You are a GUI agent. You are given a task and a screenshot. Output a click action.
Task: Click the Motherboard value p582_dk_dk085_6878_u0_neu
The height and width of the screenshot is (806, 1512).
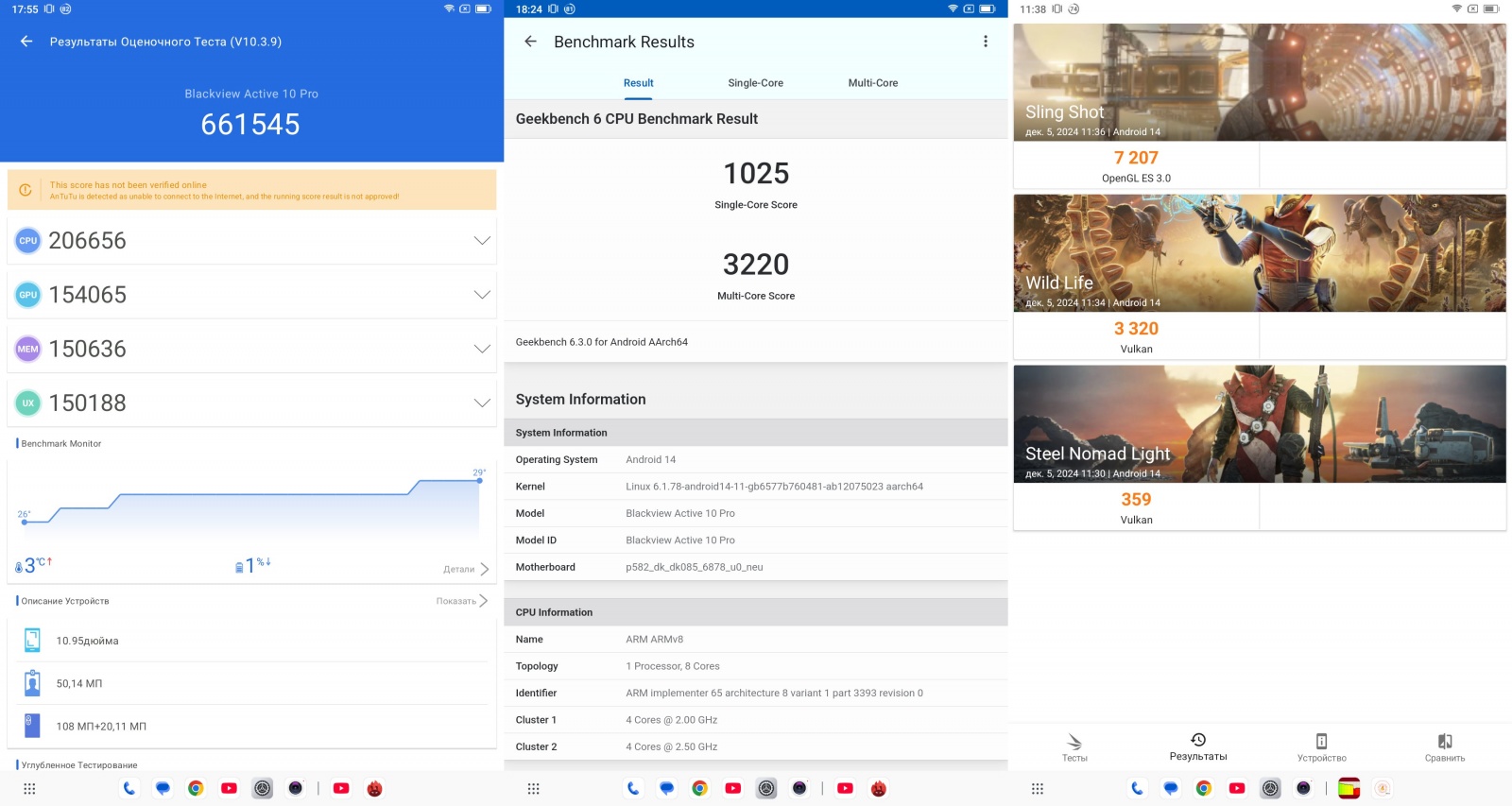[695, 567]
